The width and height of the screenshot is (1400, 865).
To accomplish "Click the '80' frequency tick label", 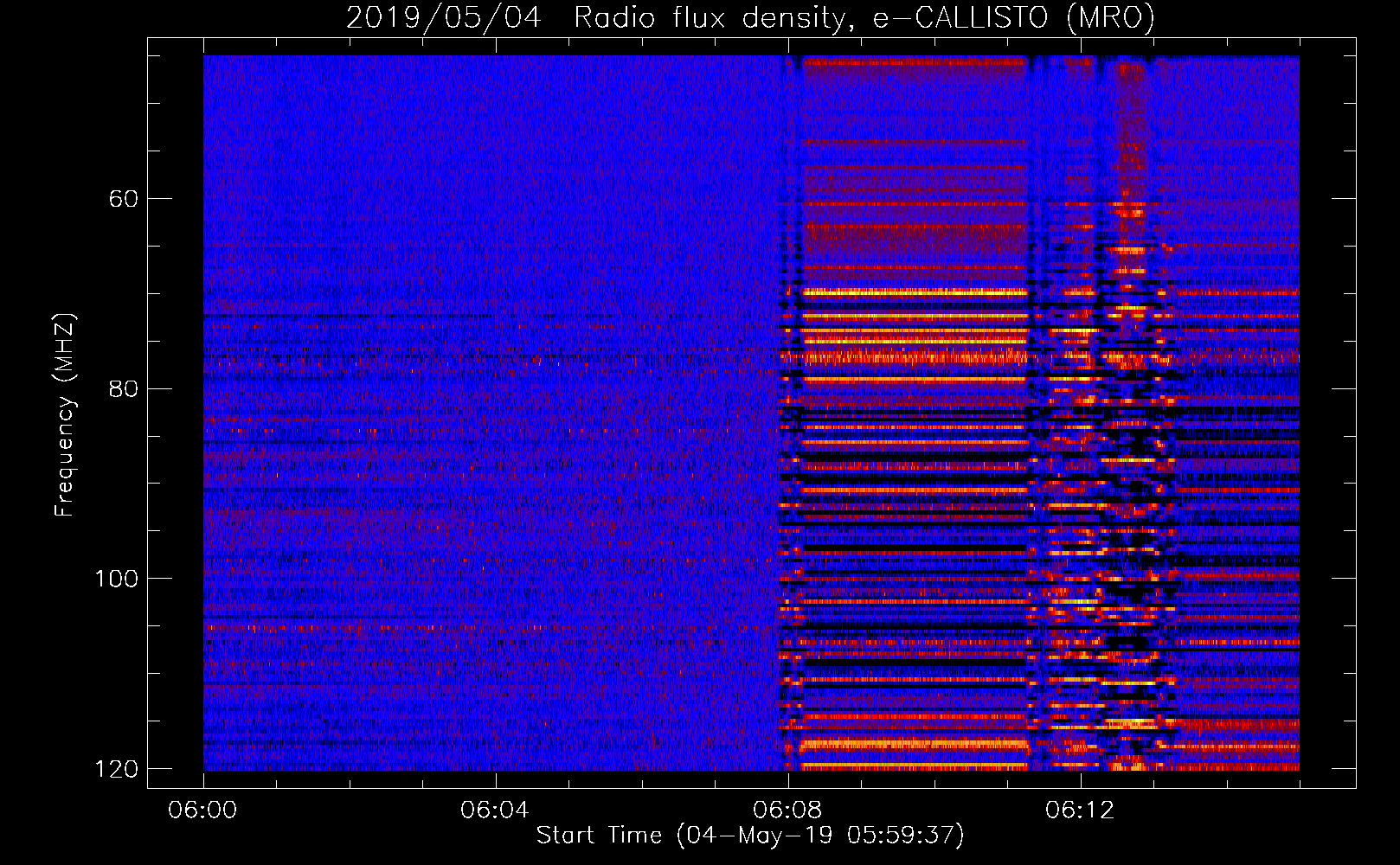I will pyautogui.click(x=125, y=388).
